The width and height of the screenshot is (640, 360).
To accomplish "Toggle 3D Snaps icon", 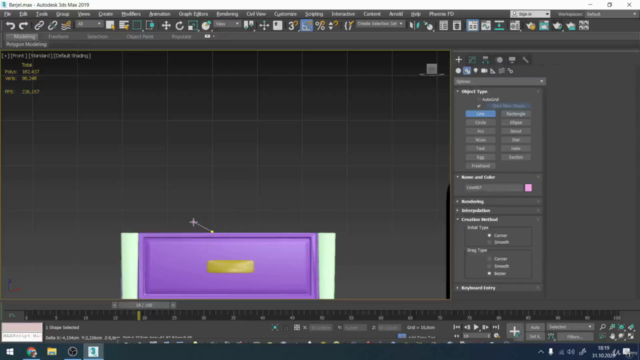I will coord(293,26).
